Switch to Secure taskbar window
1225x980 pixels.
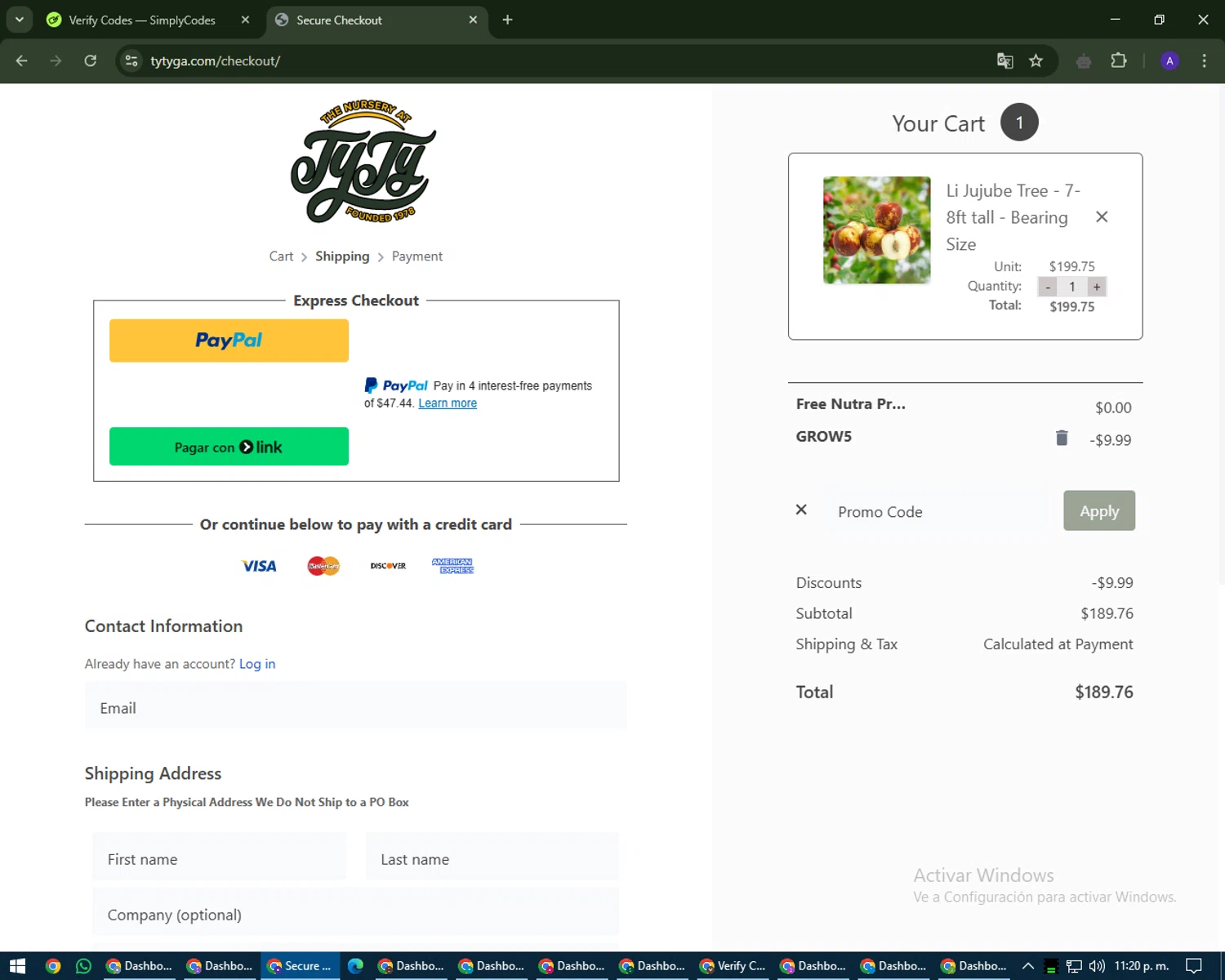pos(301,966)
